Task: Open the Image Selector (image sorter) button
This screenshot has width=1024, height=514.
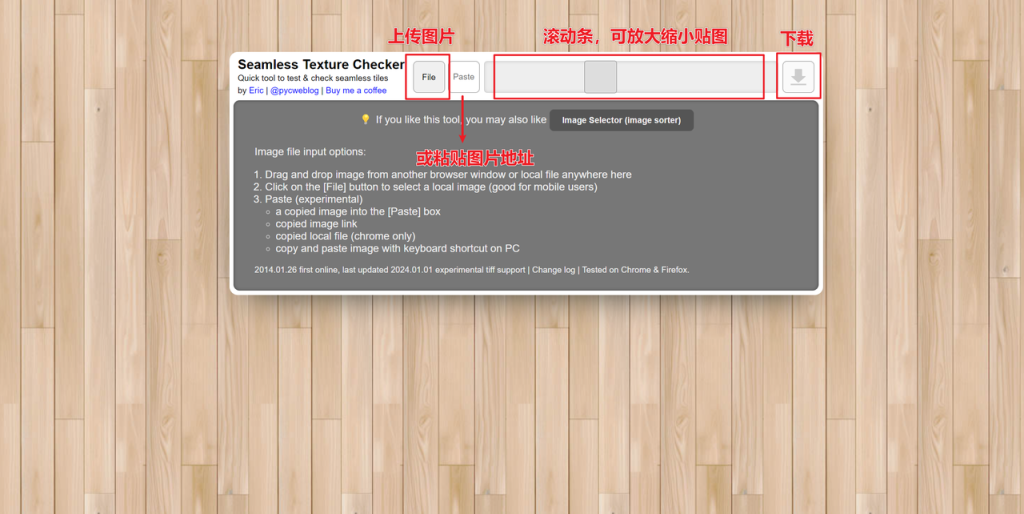Action: click(621, 120)
